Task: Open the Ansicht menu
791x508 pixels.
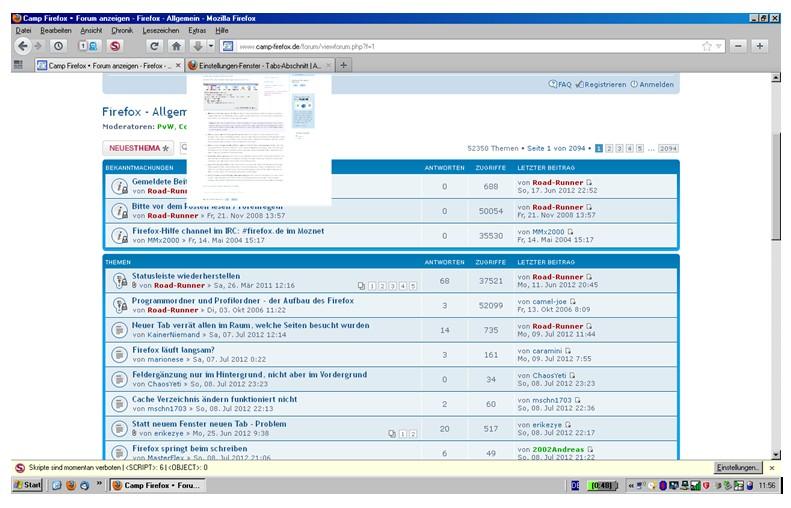Action: [91, 30]
